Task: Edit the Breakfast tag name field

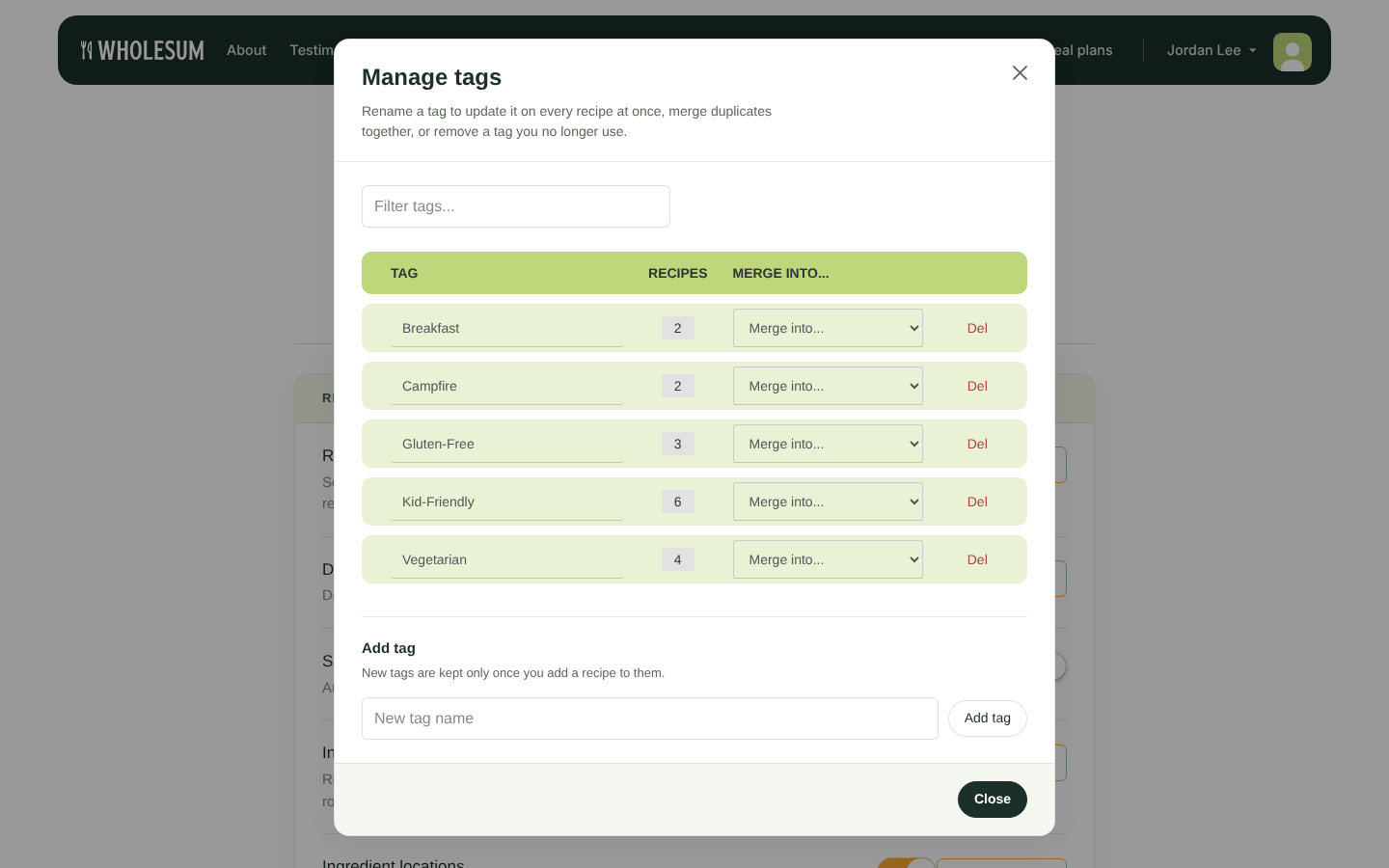Action: (506, 328)
